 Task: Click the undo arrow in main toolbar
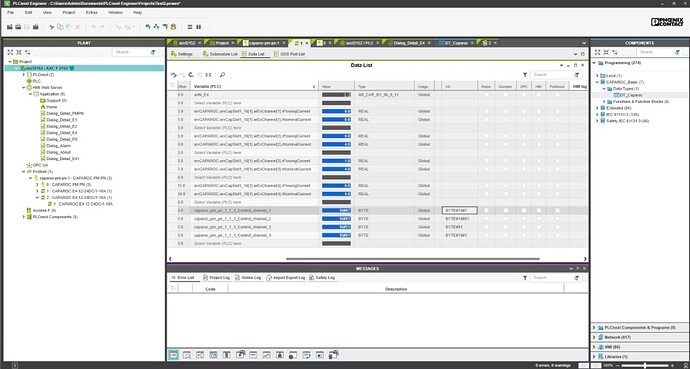pos(93,27)
